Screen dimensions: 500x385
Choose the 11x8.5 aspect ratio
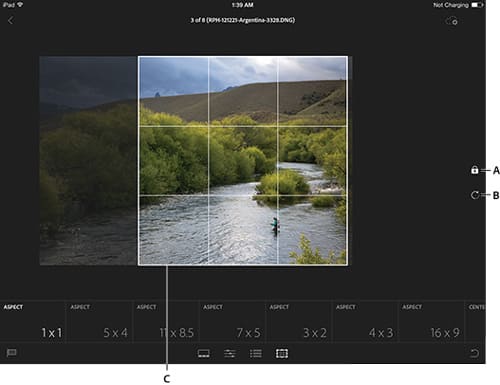pyautogui.click(x=166, y=321)
